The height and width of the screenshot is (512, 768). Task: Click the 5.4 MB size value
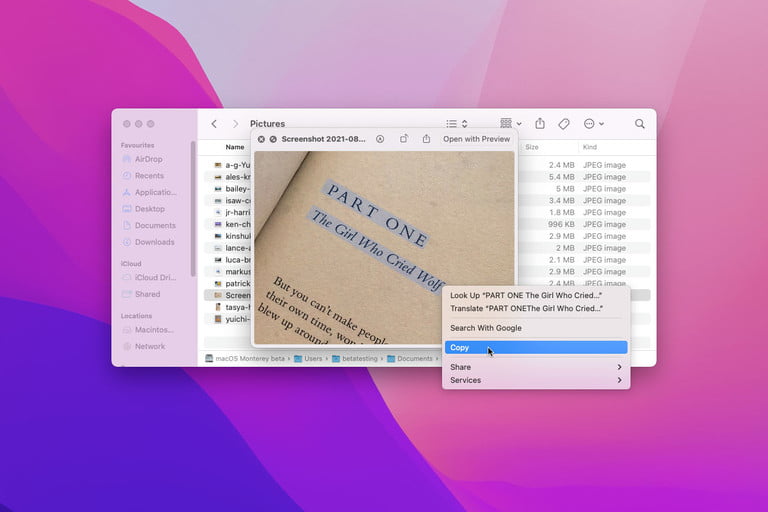point(561,177)
